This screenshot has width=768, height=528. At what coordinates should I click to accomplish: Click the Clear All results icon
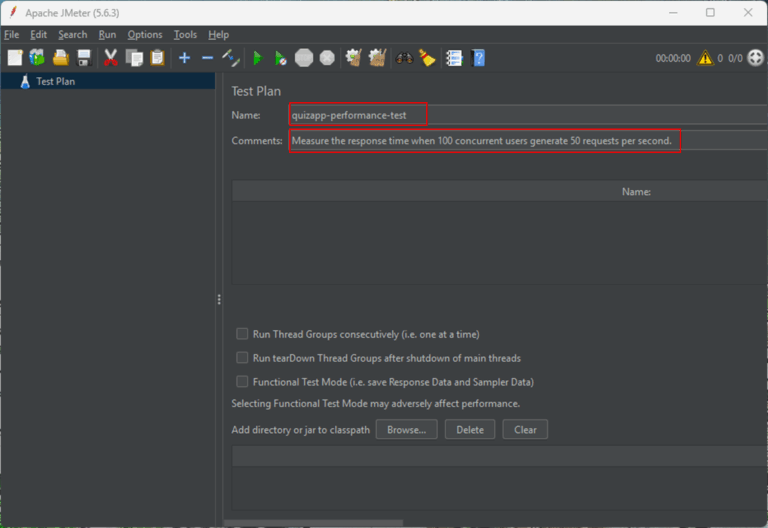pos(377,58)
